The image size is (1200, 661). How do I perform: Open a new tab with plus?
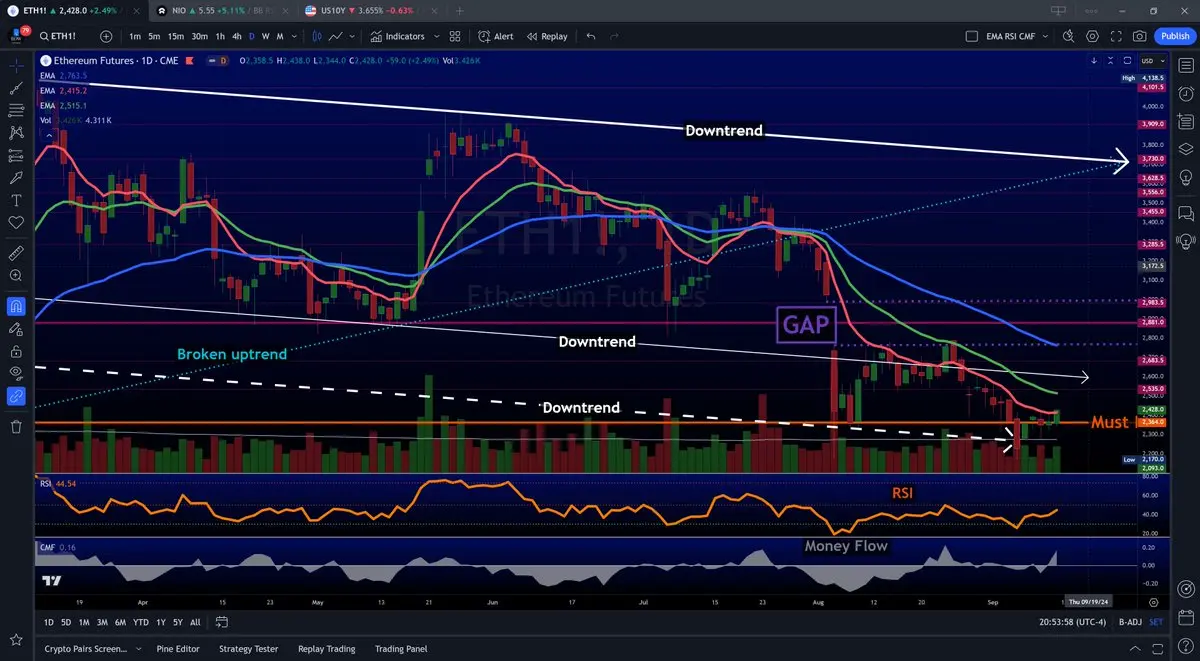coord(459,10)
